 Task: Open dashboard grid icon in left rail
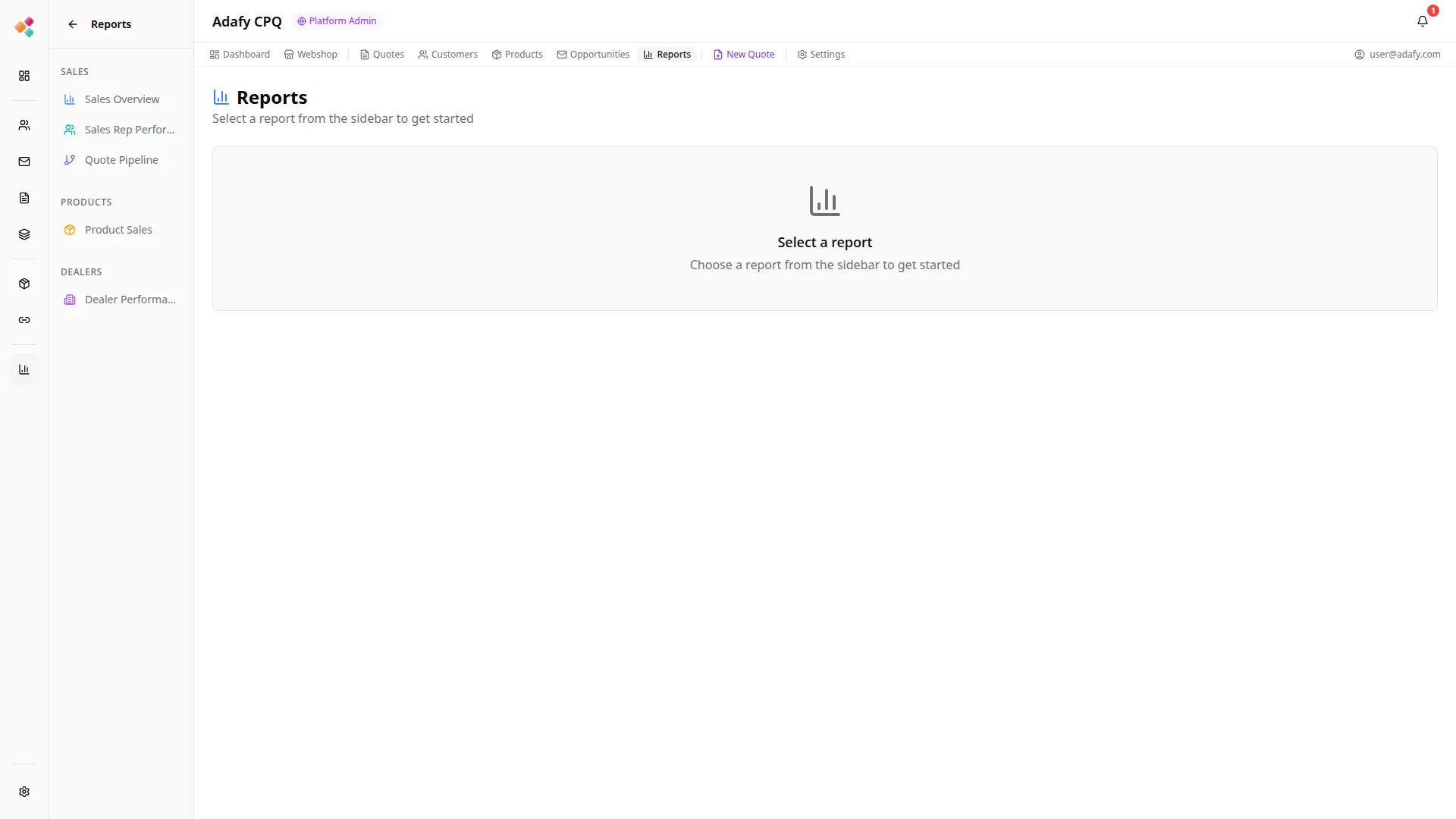[24, 76]
